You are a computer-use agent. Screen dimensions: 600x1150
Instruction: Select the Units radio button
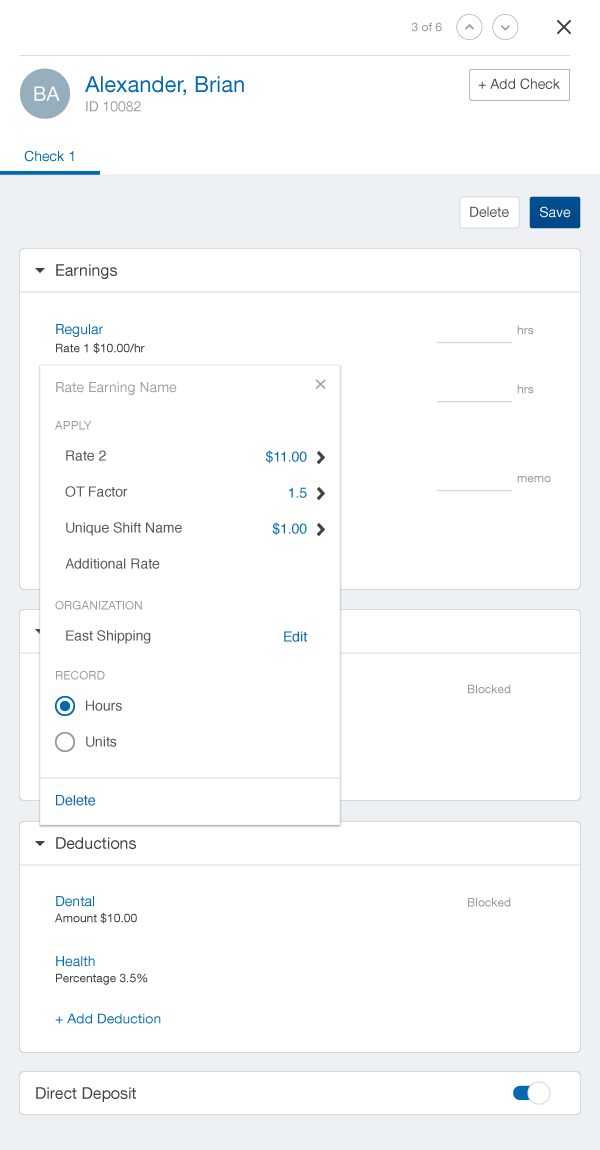pos(65,742)
